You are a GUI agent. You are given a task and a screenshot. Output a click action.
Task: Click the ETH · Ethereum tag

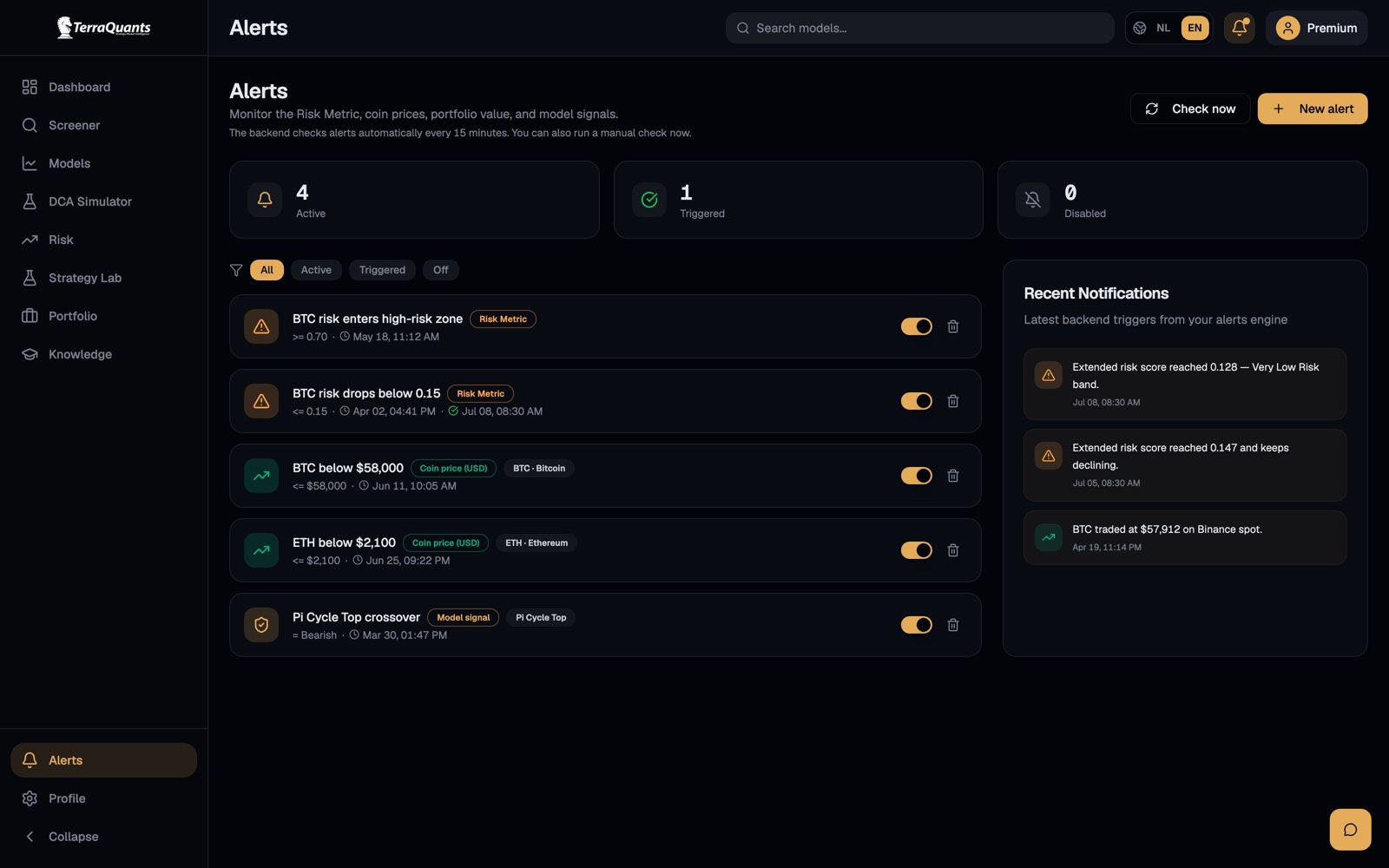(x=537, y=542)
